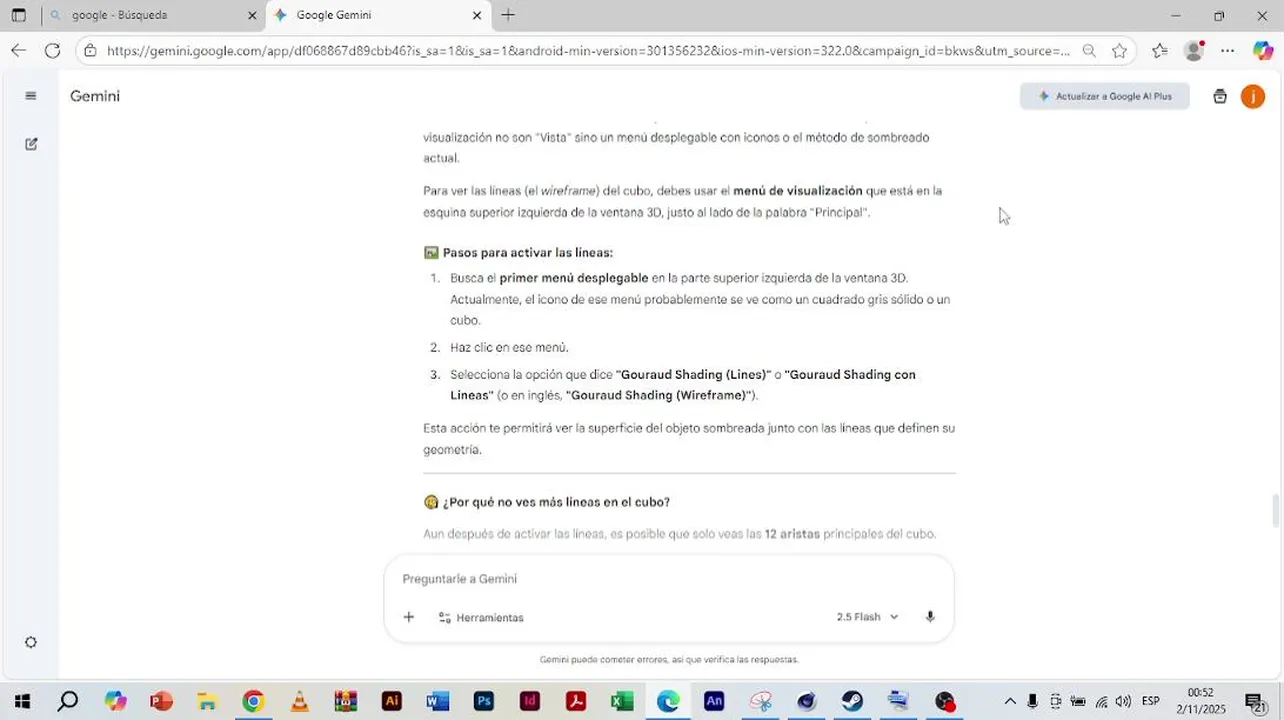
Task: Open Adobe Animate from taskbar
Action: coord(714,702)
